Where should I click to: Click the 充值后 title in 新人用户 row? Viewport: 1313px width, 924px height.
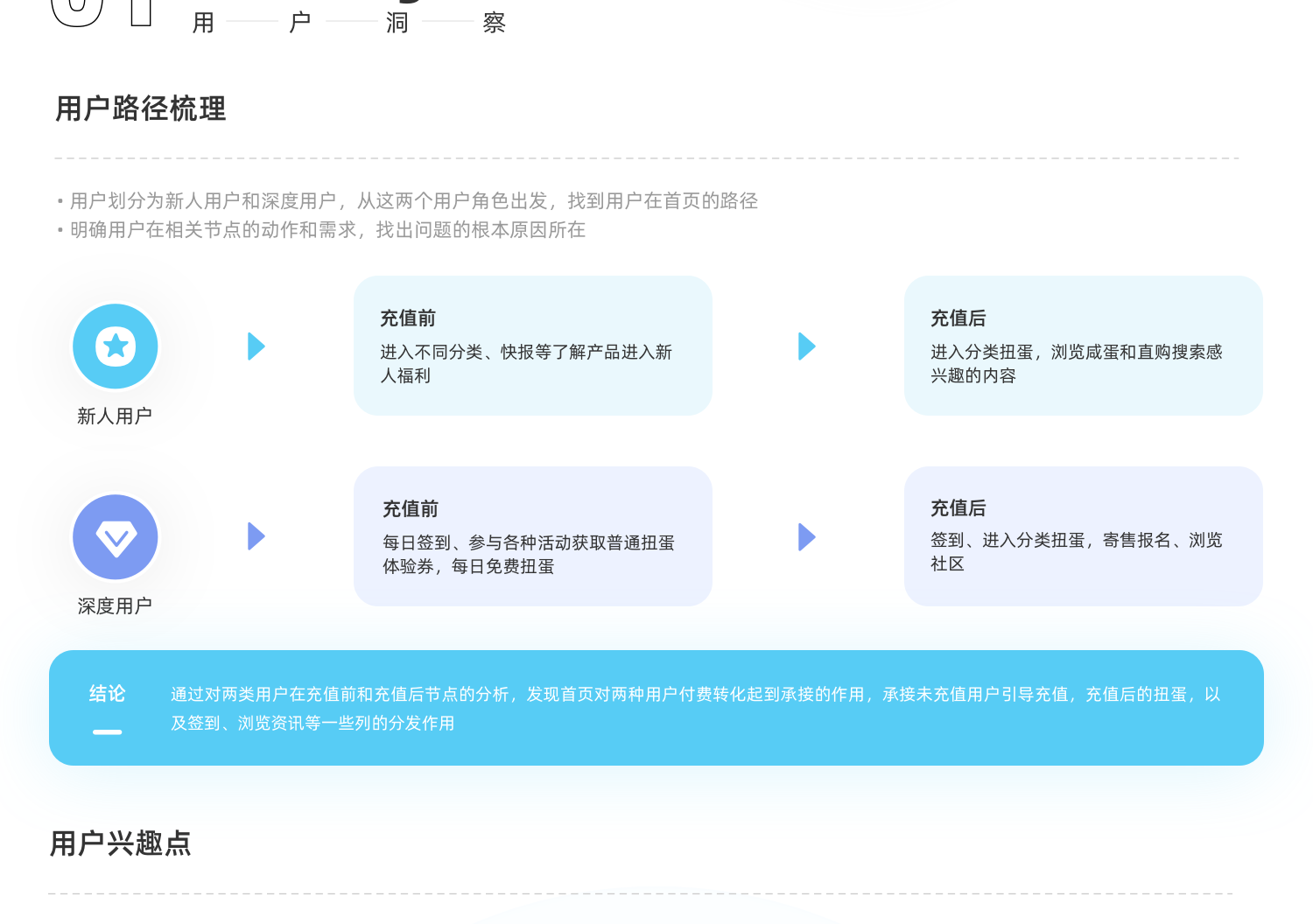[x=958, y=318]
